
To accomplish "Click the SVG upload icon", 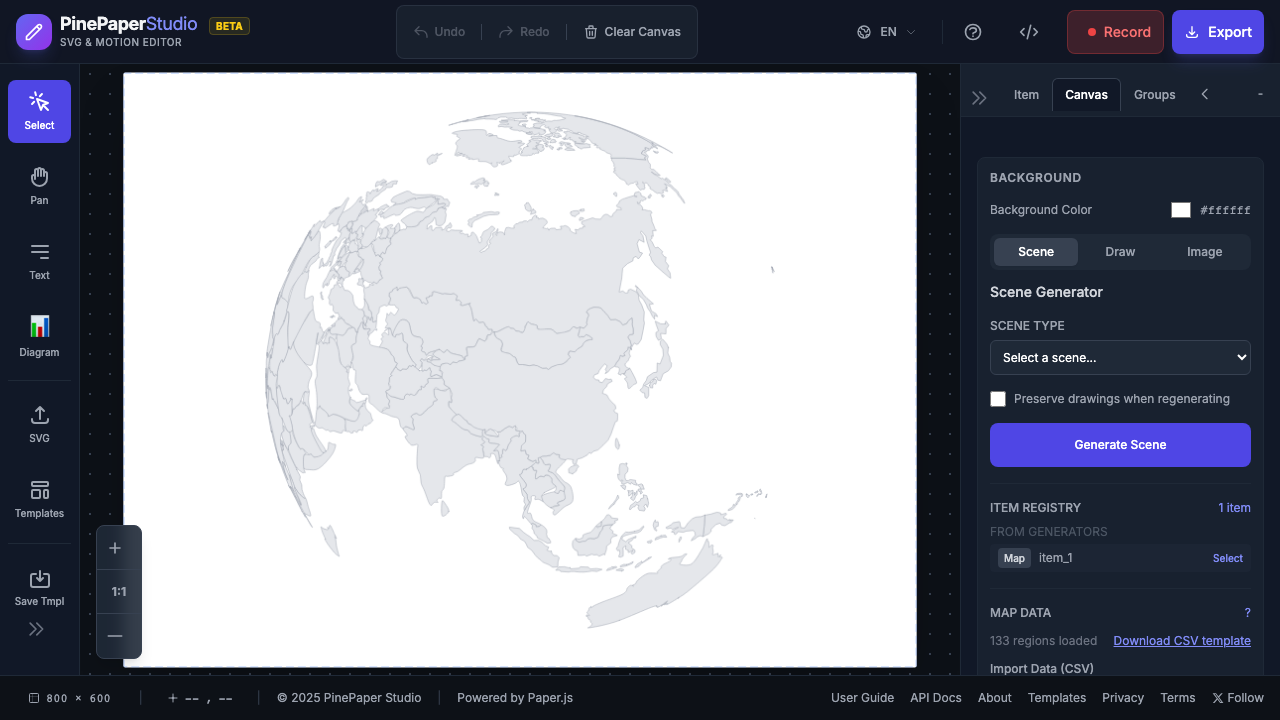I will click(x=39, y=423).
